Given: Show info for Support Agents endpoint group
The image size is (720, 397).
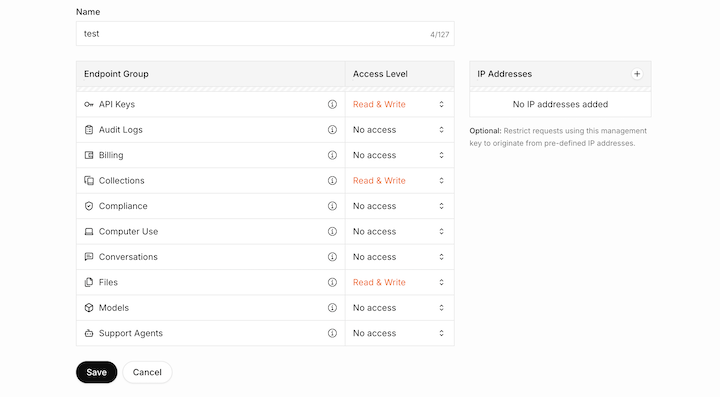Looking at the screenshot, I should [332, 333].
